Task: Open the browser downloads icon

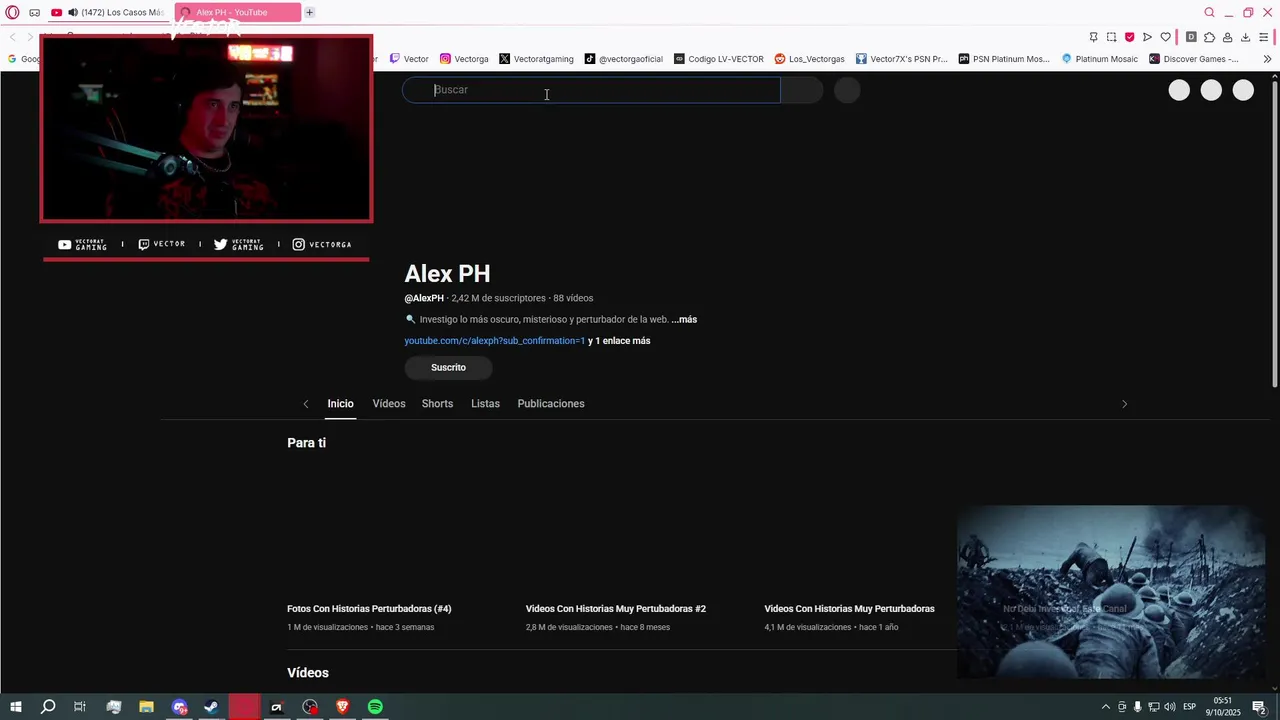Action: pyautogui.click(x=1245, y=37)
